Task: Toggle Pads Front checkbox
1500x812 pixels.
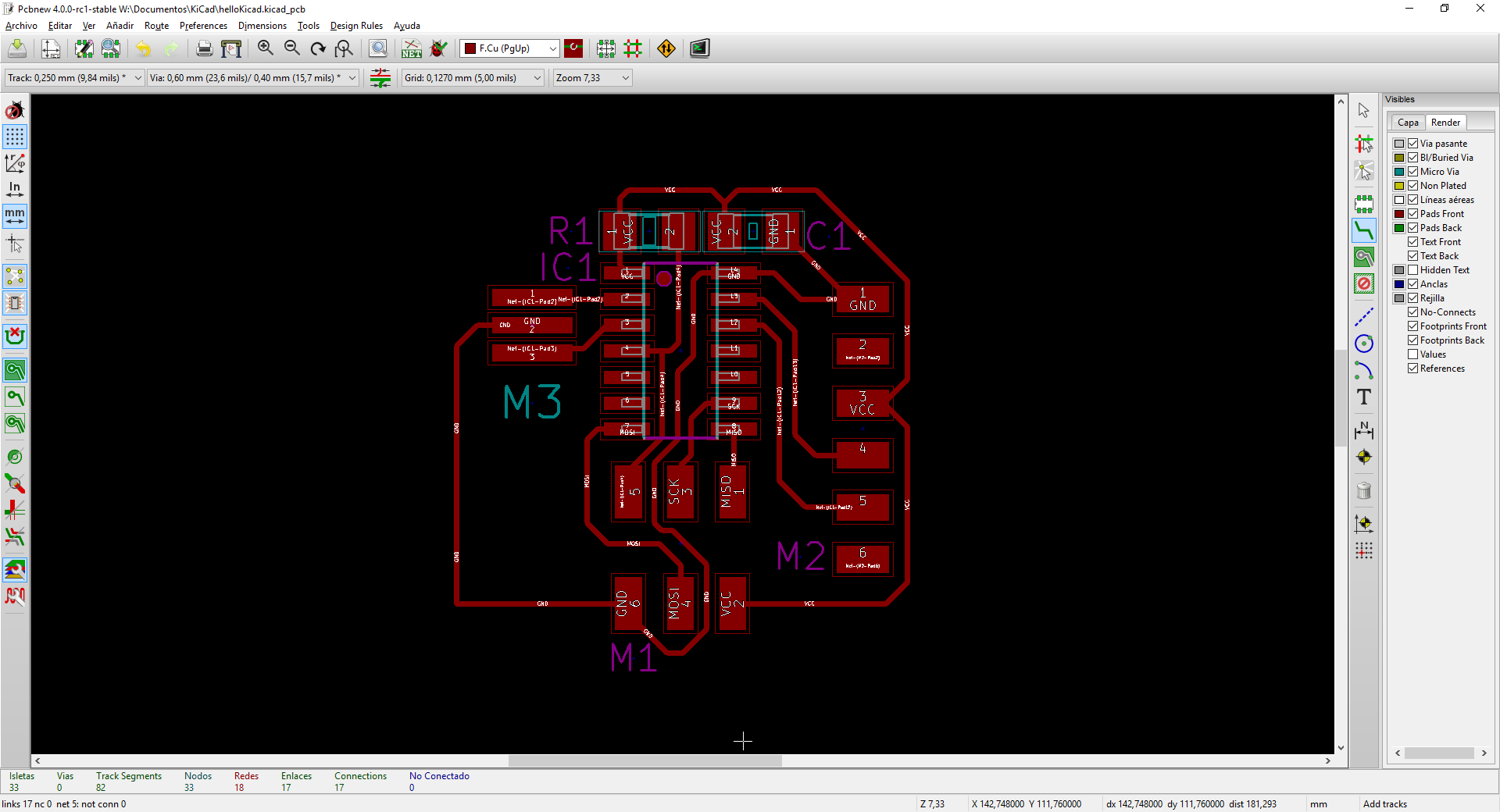Action: (x=1412, y=214)
